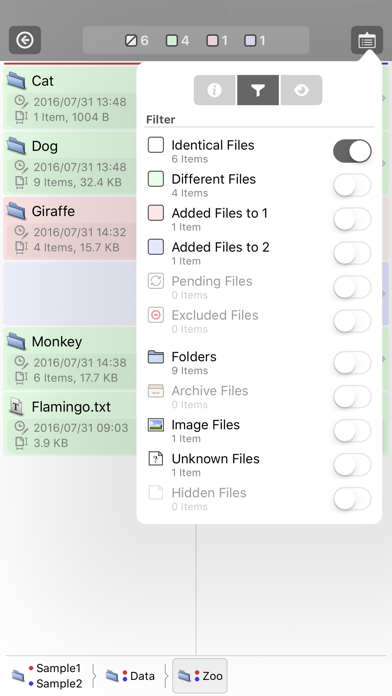
Task: Click the Folders filter folder icon
Action: pyautogui.click(x=156, y=356)
